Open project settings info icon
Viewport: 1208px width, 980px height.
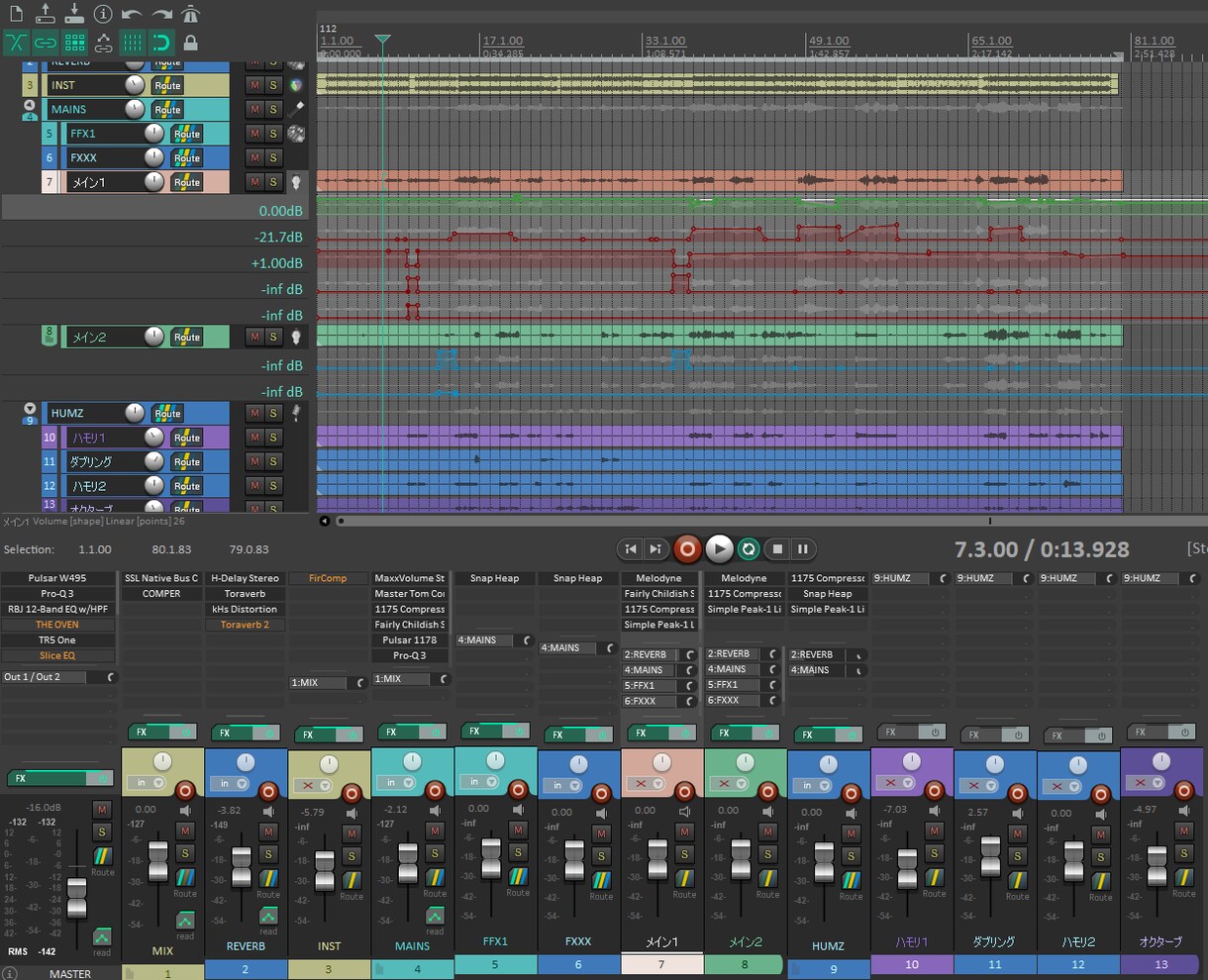pyautogui.click(x=103, y=14)
